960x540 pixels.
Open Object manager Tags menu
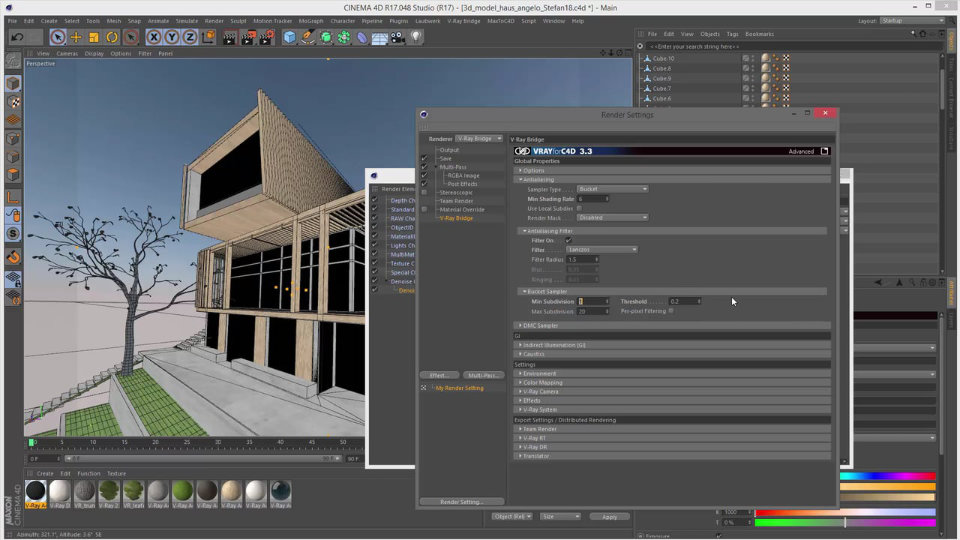[732, 34]
